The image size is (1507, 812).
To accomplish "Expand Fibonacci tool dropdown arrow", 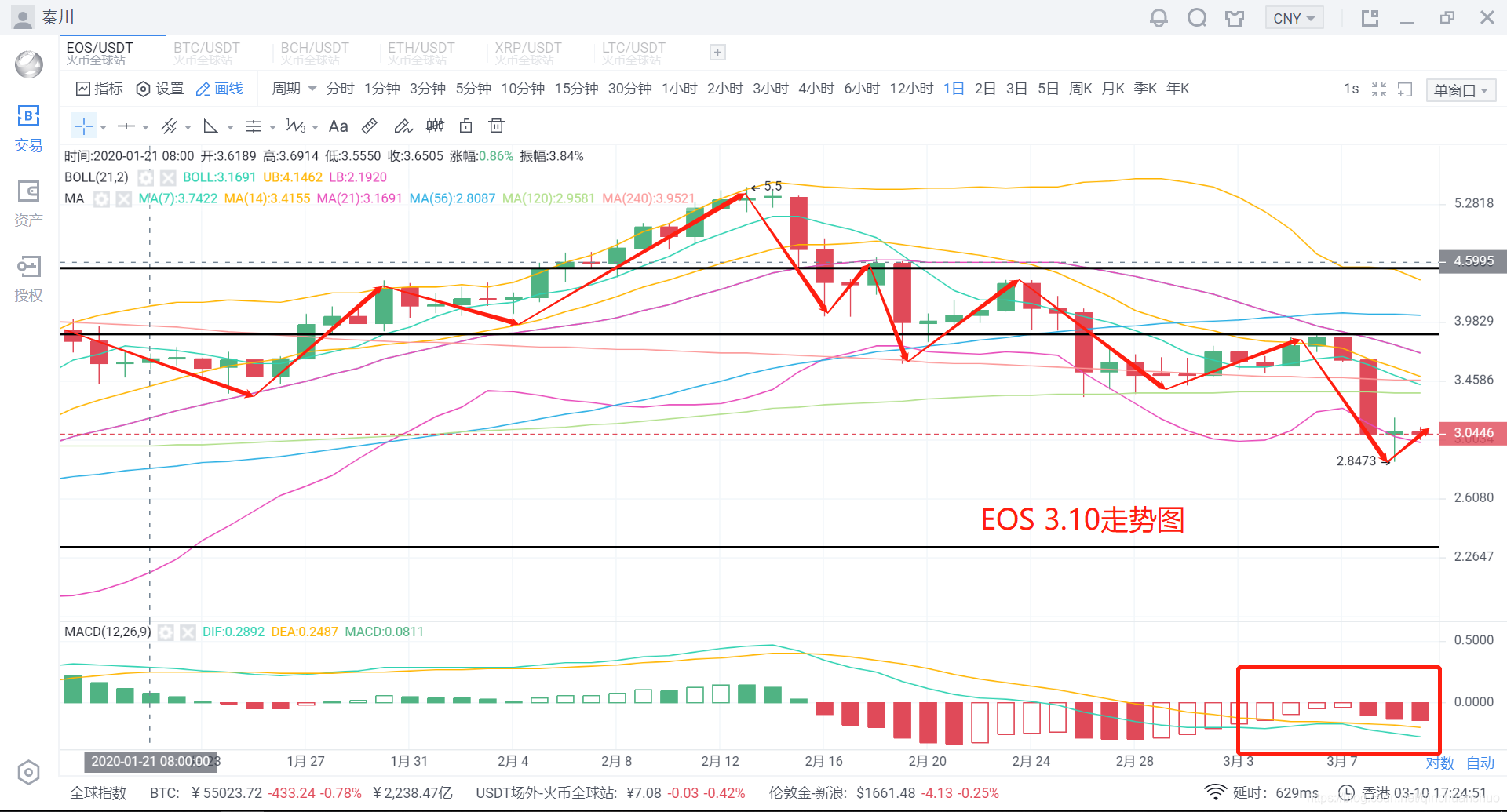I will [x=272, y=127].
